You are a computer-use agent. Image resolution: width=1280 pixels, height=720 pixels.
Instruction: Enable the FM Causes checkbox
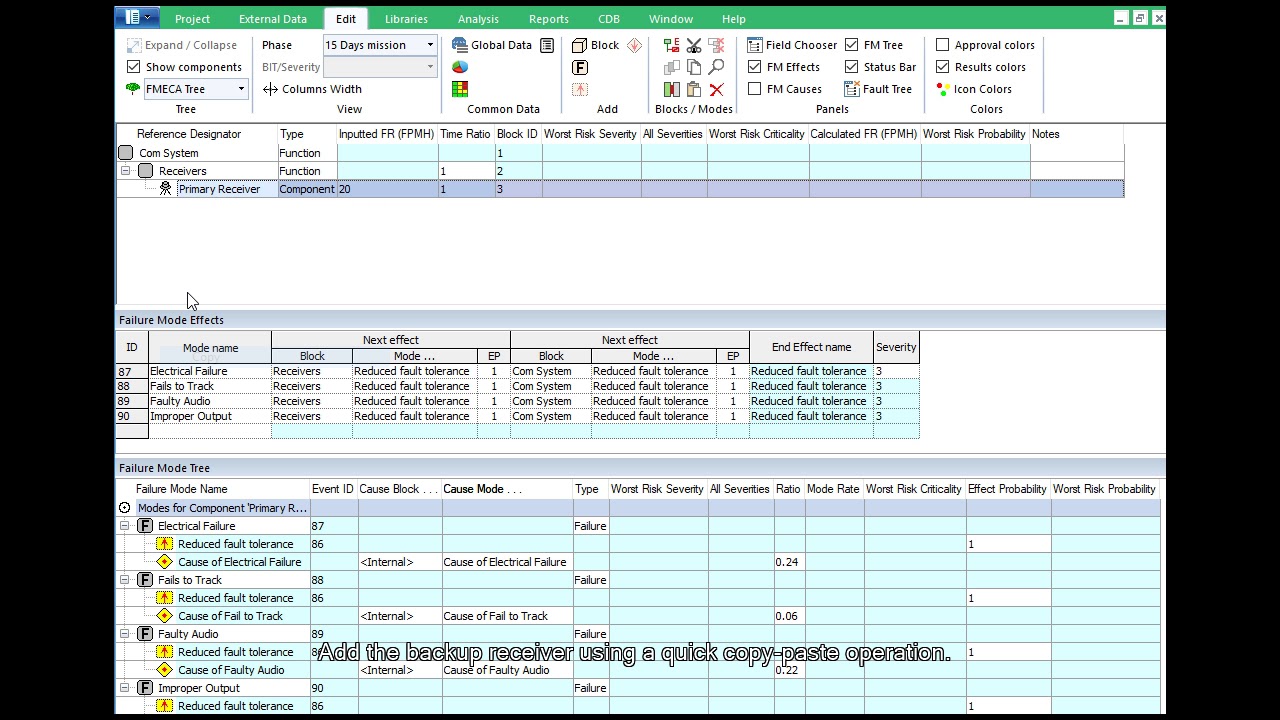(755, 89)
